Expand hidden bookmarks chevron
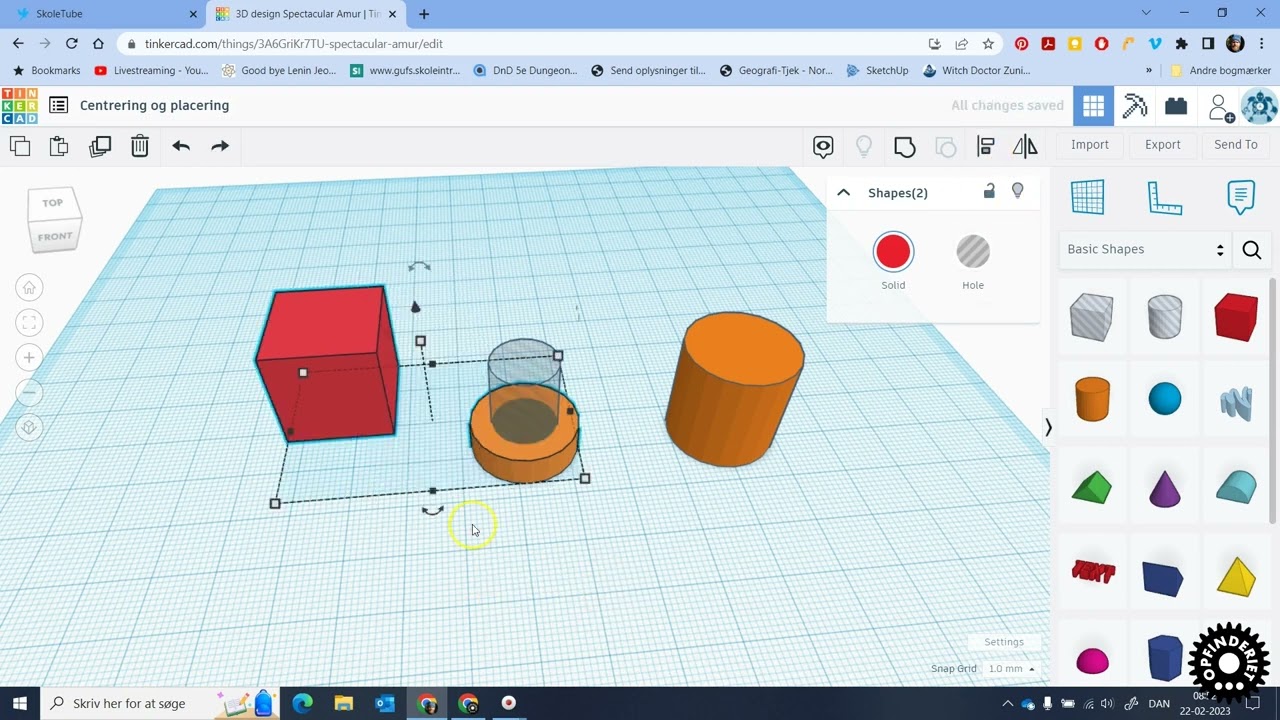 tap(1149, 71)
